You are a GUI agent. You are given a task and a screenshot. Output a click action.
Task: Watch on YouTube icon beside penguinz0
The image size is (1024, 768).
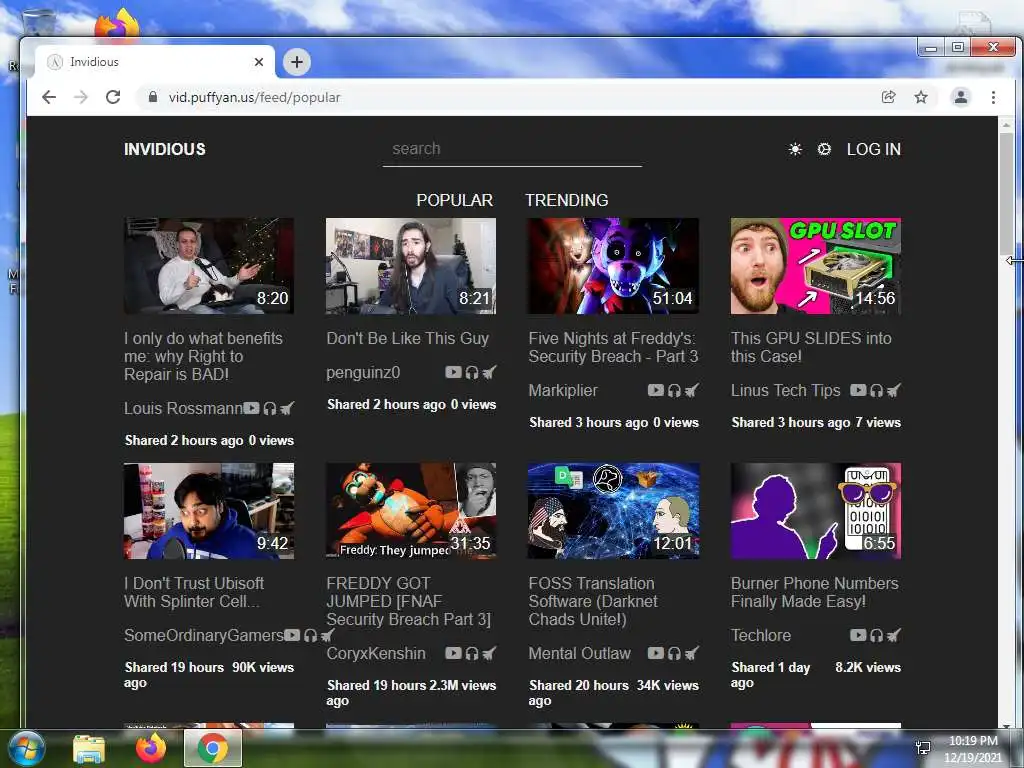[x=453, y=372]
